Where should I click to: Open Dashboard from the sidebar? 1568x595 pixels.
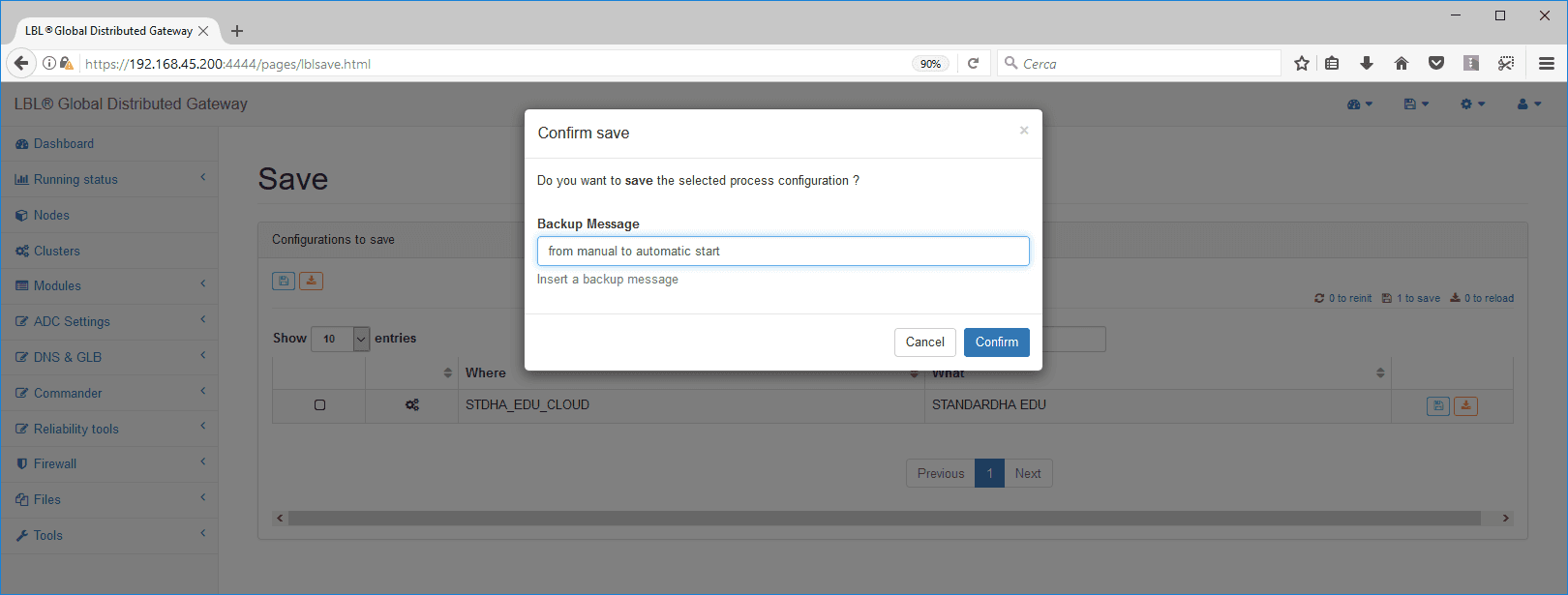(64, 144)
